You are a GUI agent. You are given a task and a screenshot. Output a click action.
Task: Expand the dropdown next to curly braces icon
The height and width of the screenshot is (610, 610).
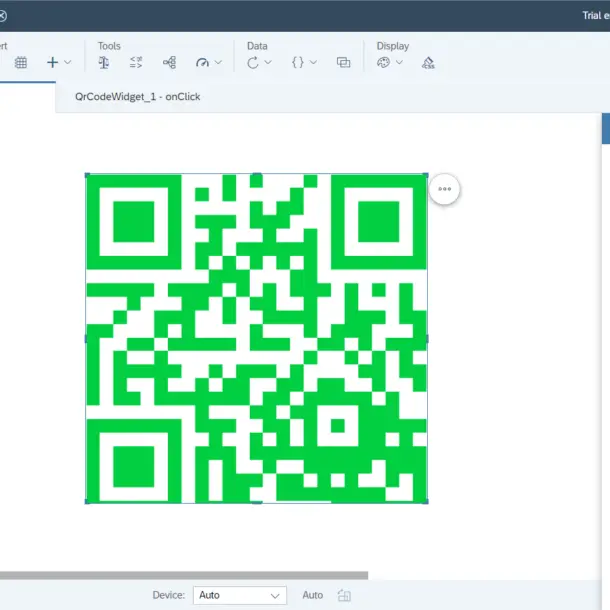(x=313, y=62)
